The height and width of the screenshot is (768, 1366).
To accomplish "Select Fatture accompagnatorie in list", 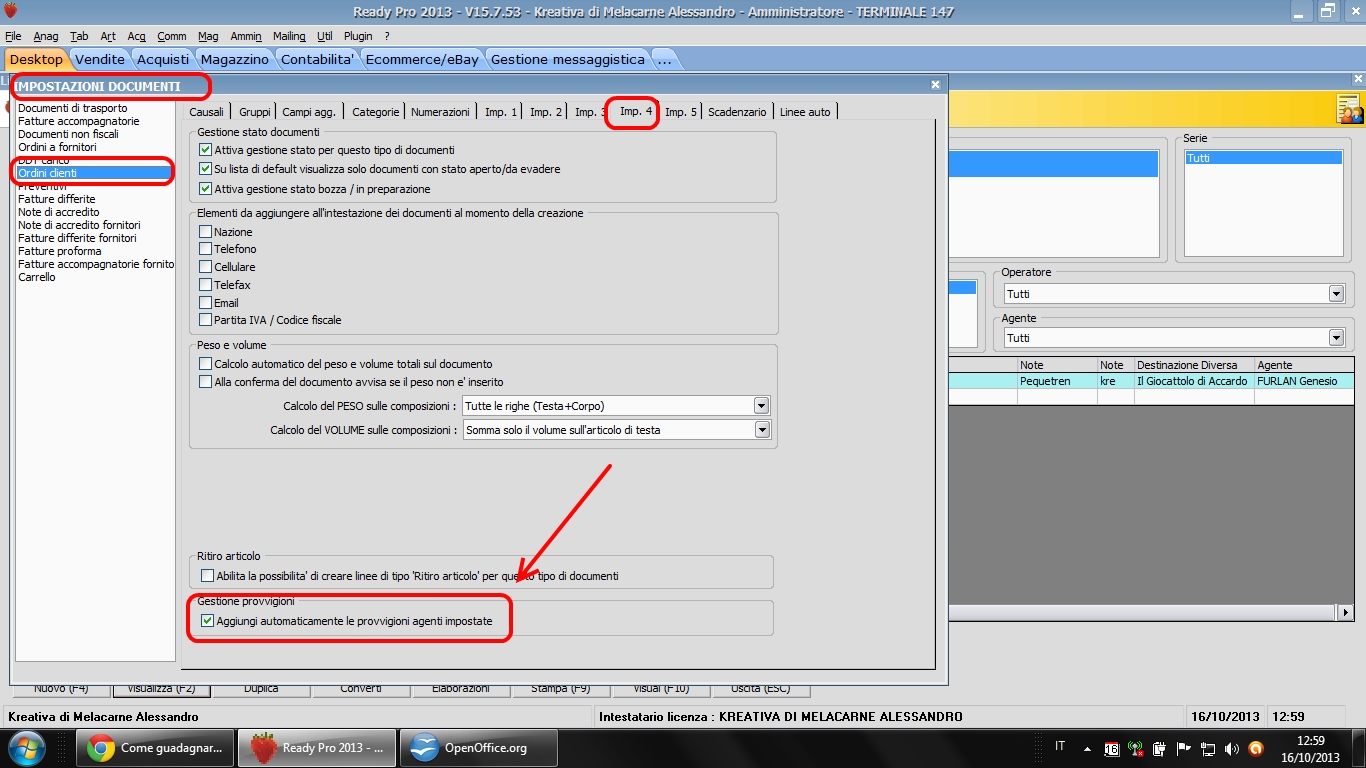I will point(79,121).
